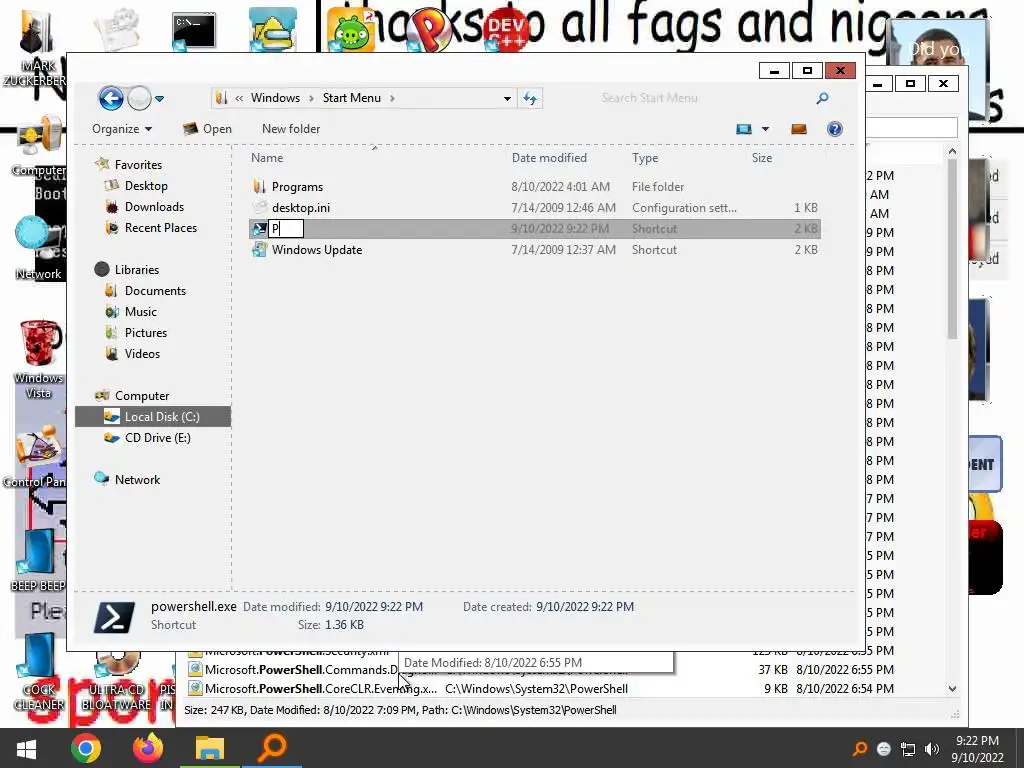Go back with the Explorer back arrow
Viewport: 1024px width, 768px height.
[111, 99]
